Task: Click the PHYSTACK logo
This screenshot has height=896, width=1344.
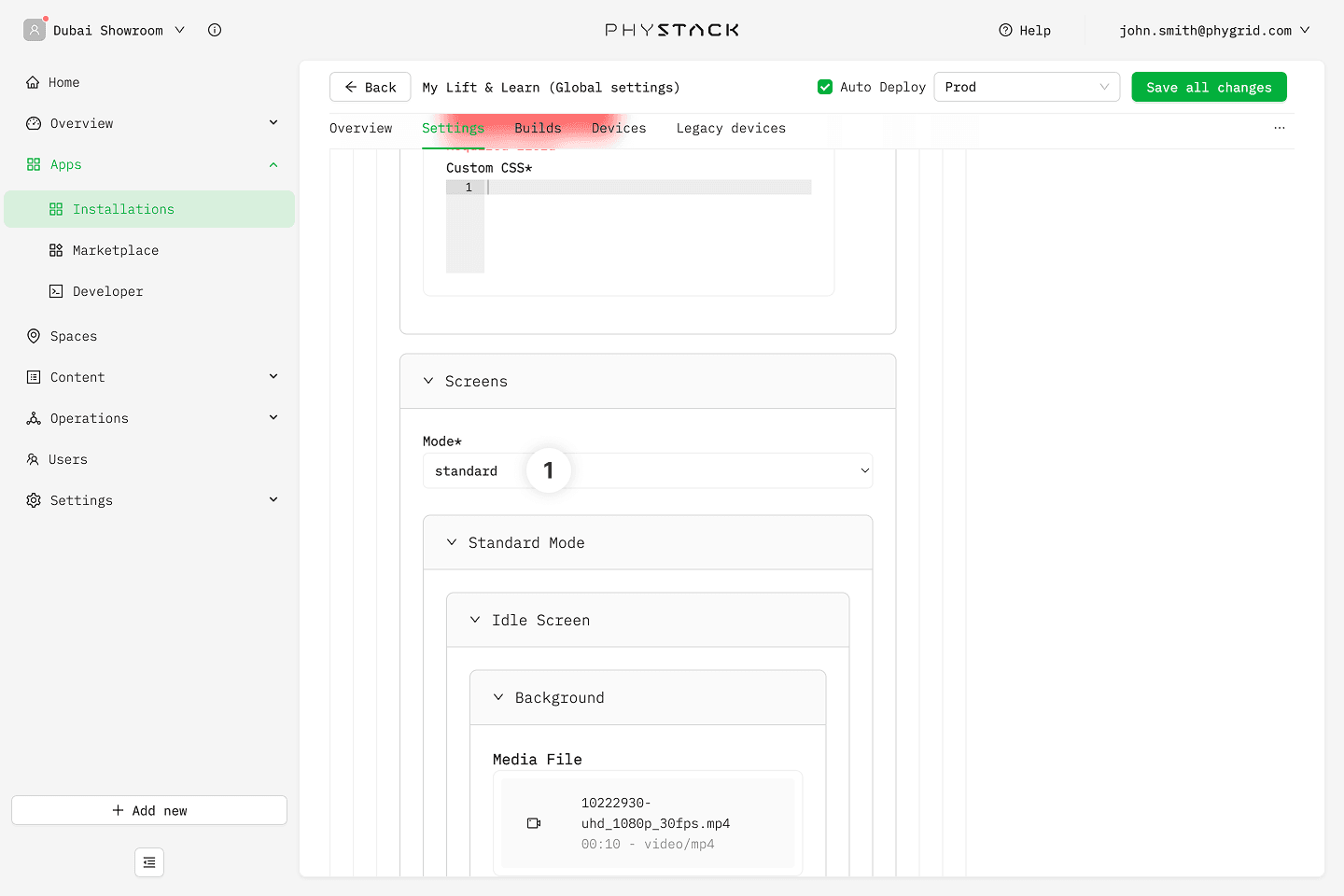Action: pyautogui.click(x=672, y=30)
